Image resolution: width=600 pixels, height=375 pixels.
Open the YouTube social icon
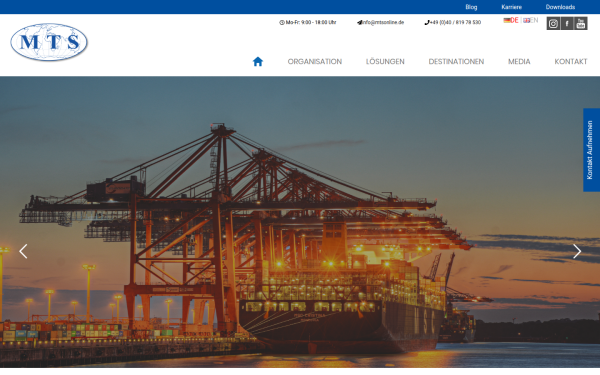click(x=580, y=24)
